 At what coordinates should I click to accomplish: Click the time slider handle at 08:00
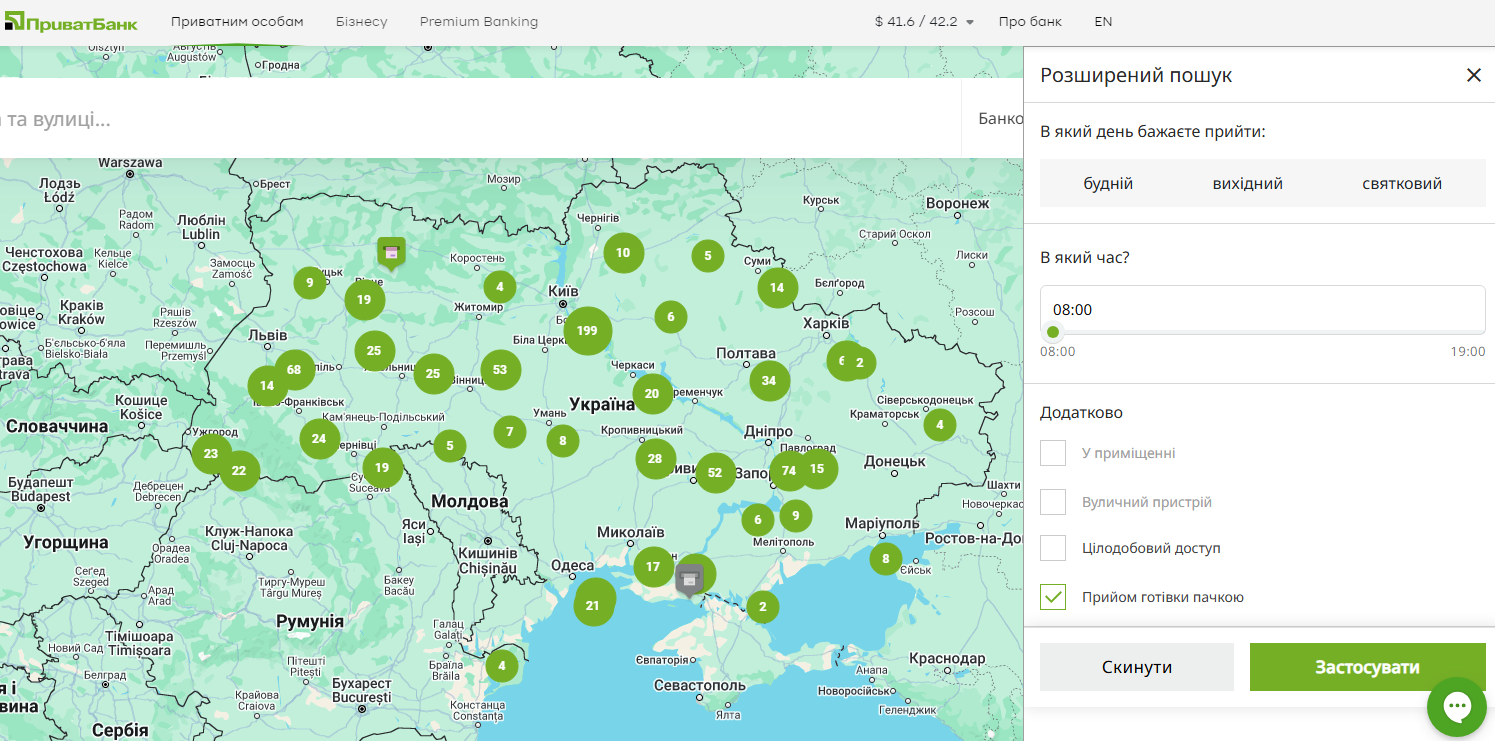click(1053, 333)
